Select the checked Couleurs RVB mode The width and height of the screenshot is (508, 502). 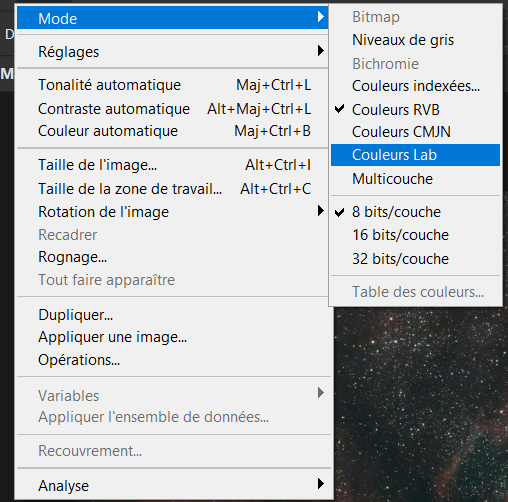[x=415, y=110]
